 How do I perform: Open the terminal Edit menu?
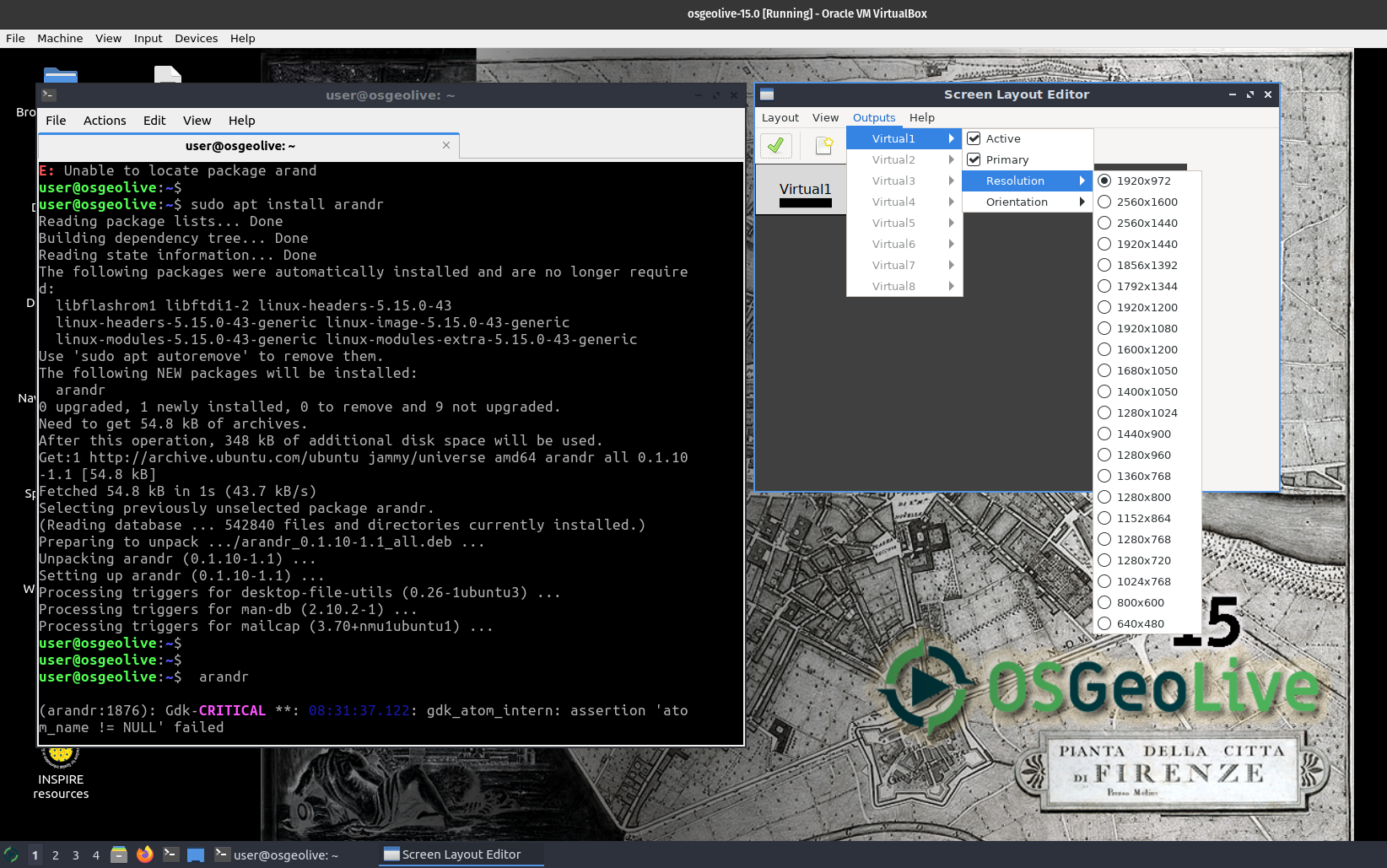(x=154, y=121)
